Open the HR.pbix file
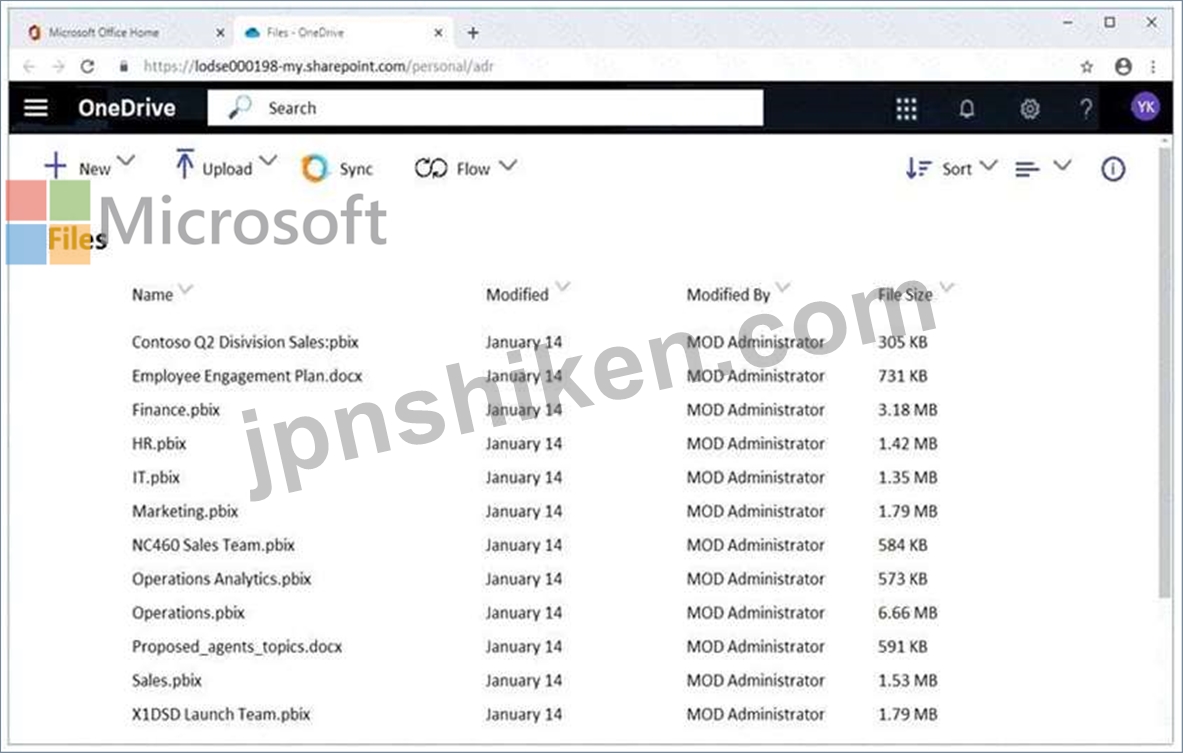The image size is (1183, 753). [158, 444]
